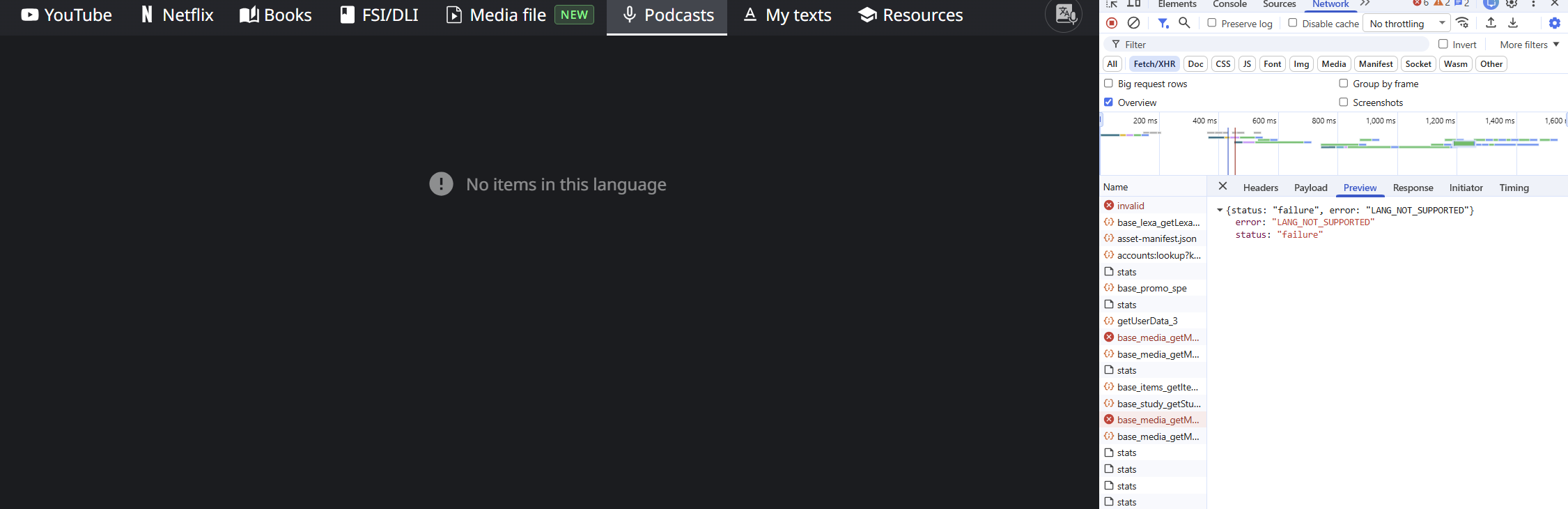Viewport: 1568px width, 509px height.
Task: Tick the Disable cache checkbox
Action: click(1293, 23)
